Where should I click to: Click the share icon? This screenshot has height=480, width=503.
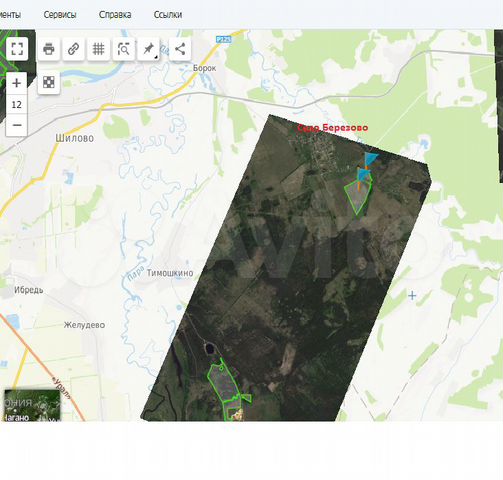pyautogui.click(x=180, y=49)
